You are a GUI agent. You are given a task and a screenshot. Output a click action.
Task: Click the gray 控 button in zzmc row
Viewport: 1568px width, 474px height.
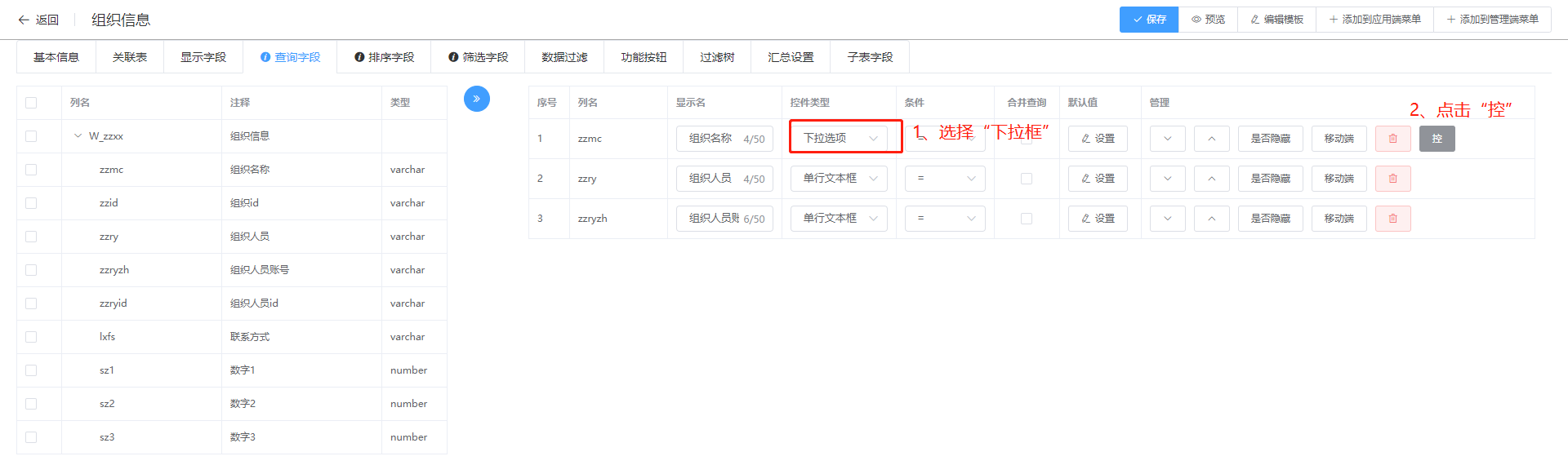[1437, 139]
